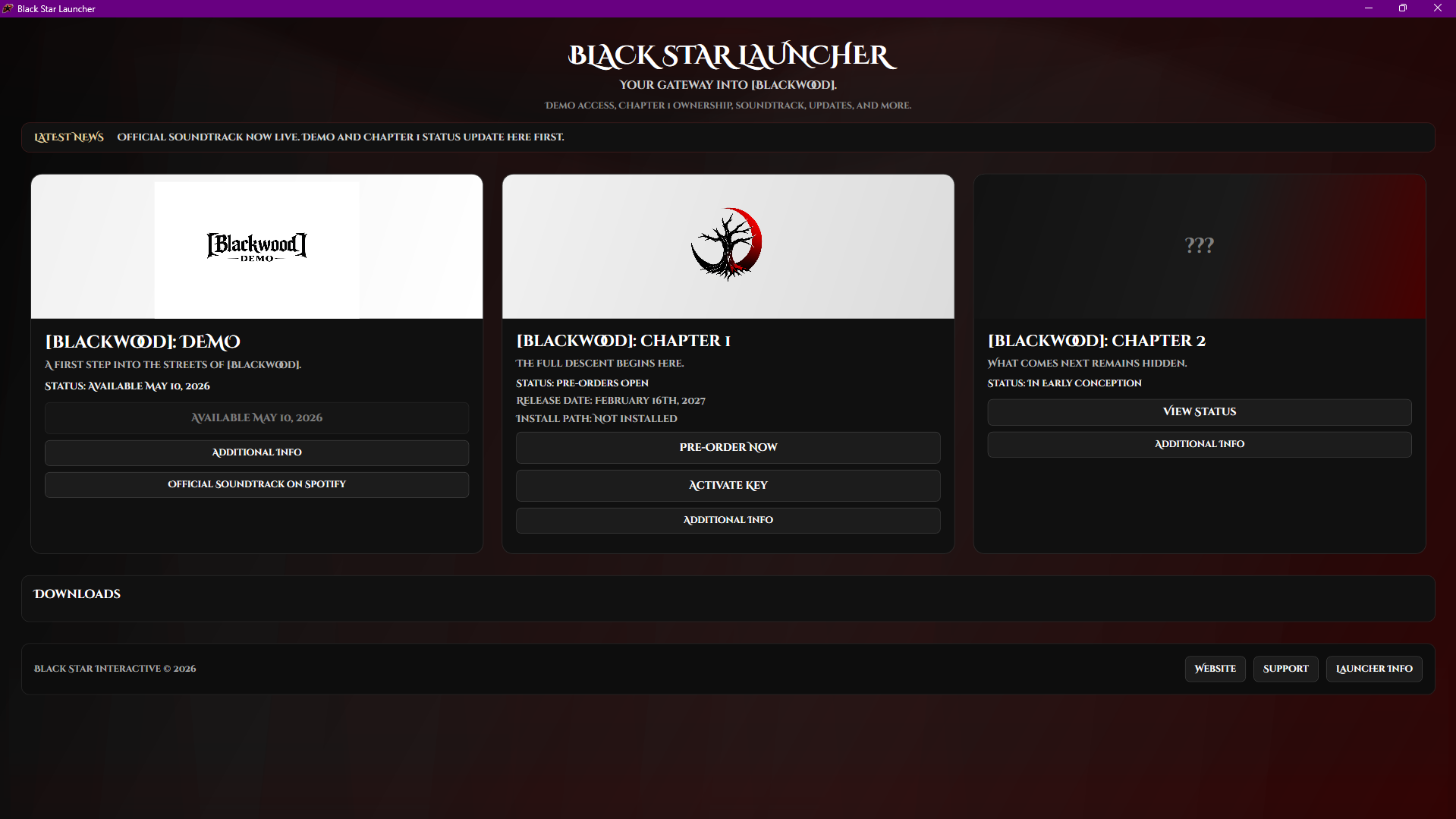1456x819 pixels.
Task: Click the Black Star Launcher title bar icon
Action: (8, 8)
